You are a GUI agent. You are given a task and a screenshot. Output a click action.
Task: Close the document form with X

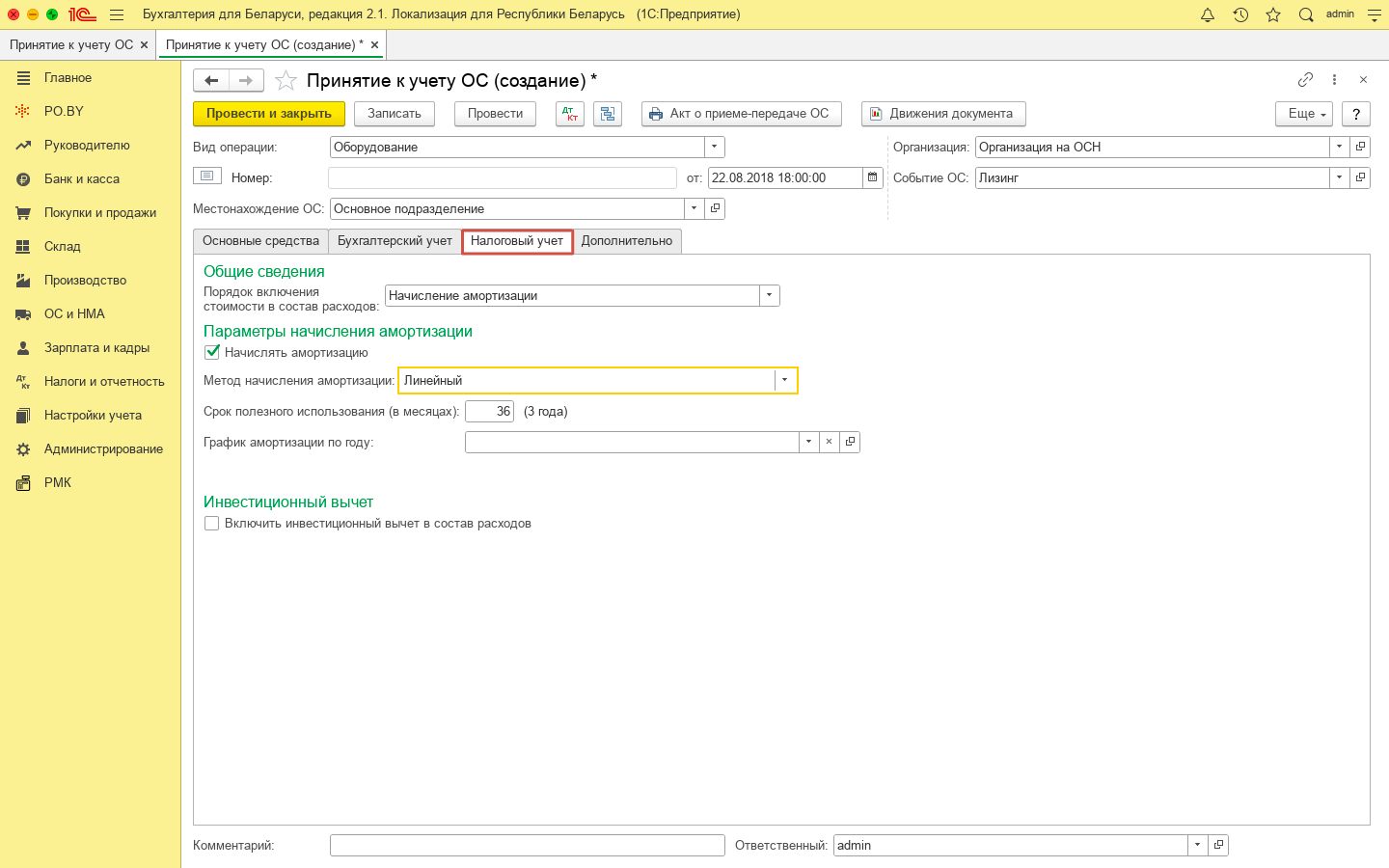click(1363, 80)
